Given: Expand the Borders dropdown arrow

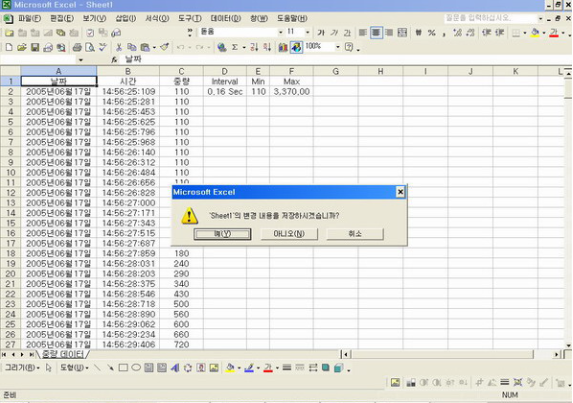Looking at the screenshot, I should [525, 33].
